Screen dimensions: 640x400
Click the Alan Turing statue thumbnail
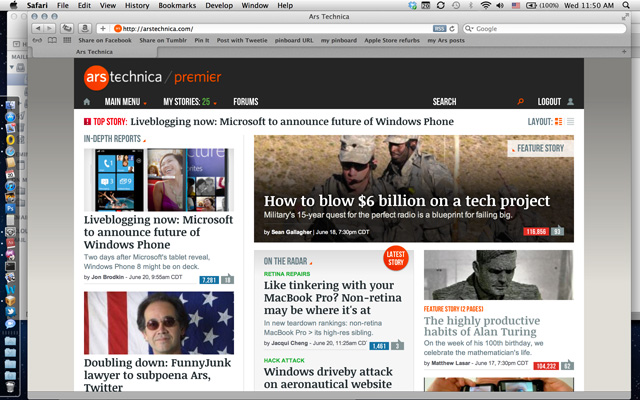click(x=498, y=275)
